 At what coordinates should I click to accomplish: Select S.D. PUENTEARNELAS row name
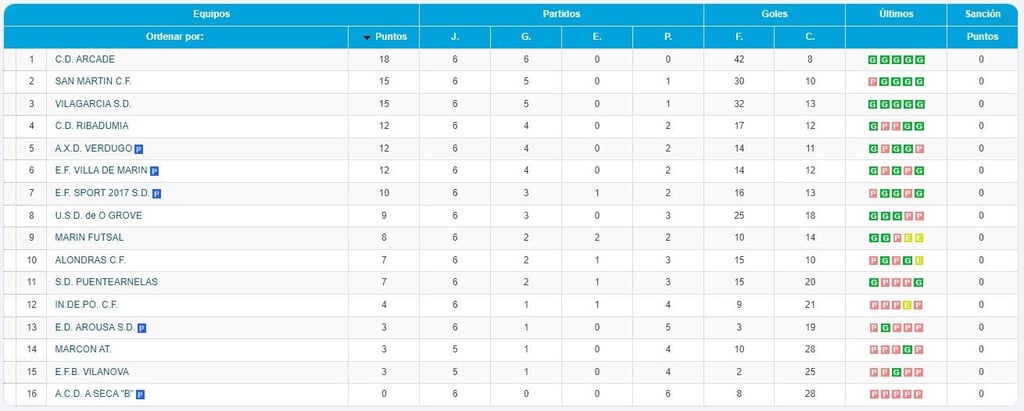106,282
